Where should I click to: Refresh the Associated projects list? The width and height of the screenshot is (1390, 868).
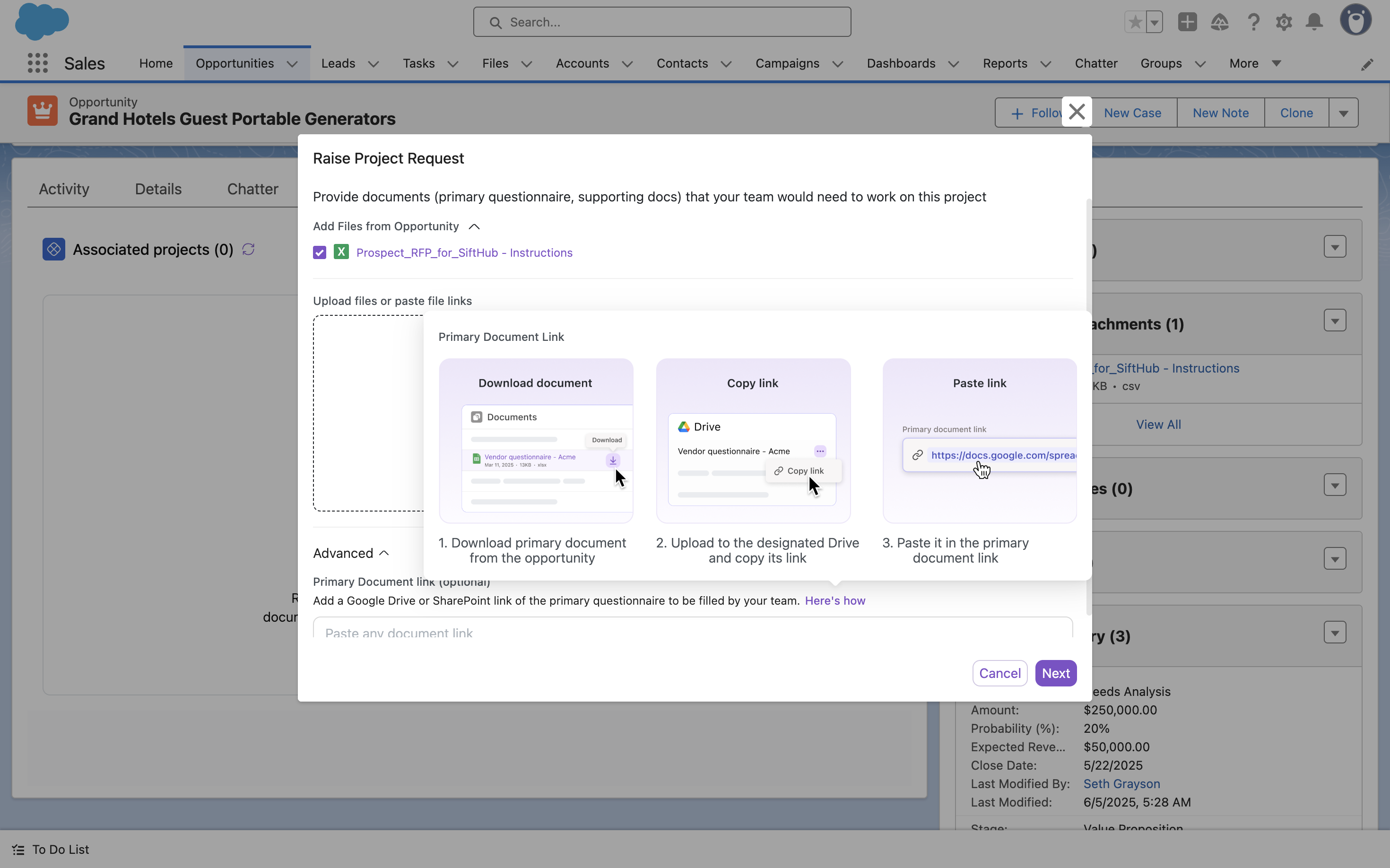pyautogui.click(x=248, y=249)
